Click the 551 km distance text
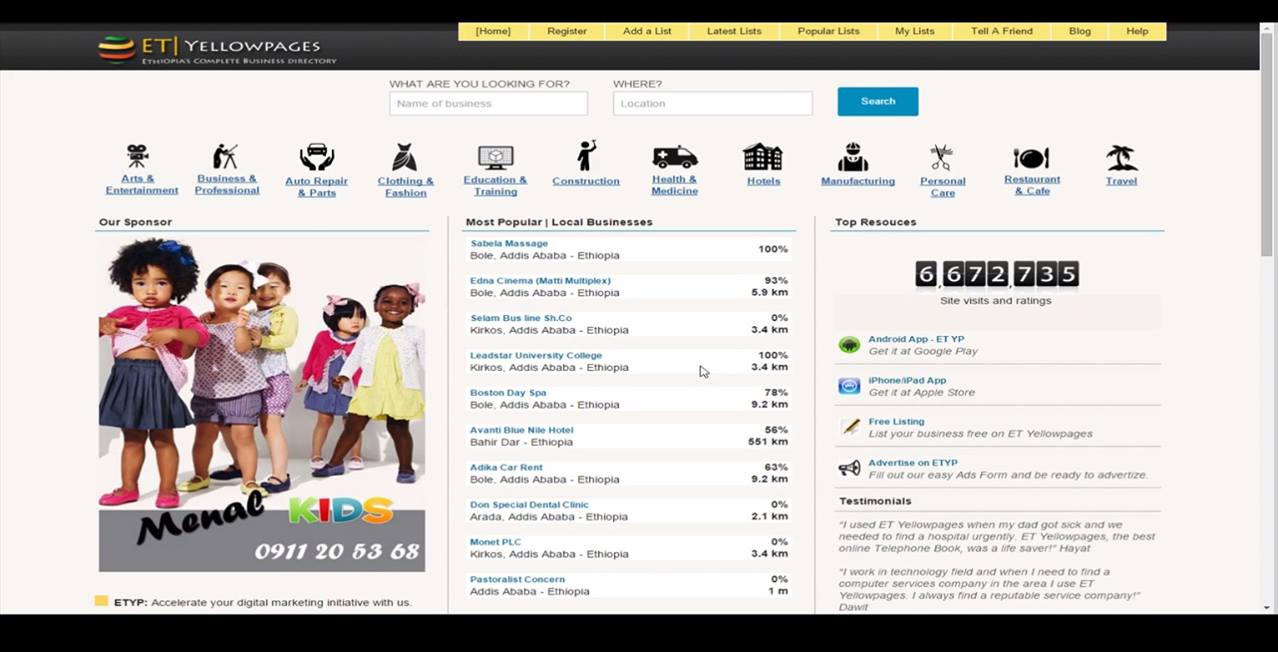 pyautogui.click(x=768, y=442)
